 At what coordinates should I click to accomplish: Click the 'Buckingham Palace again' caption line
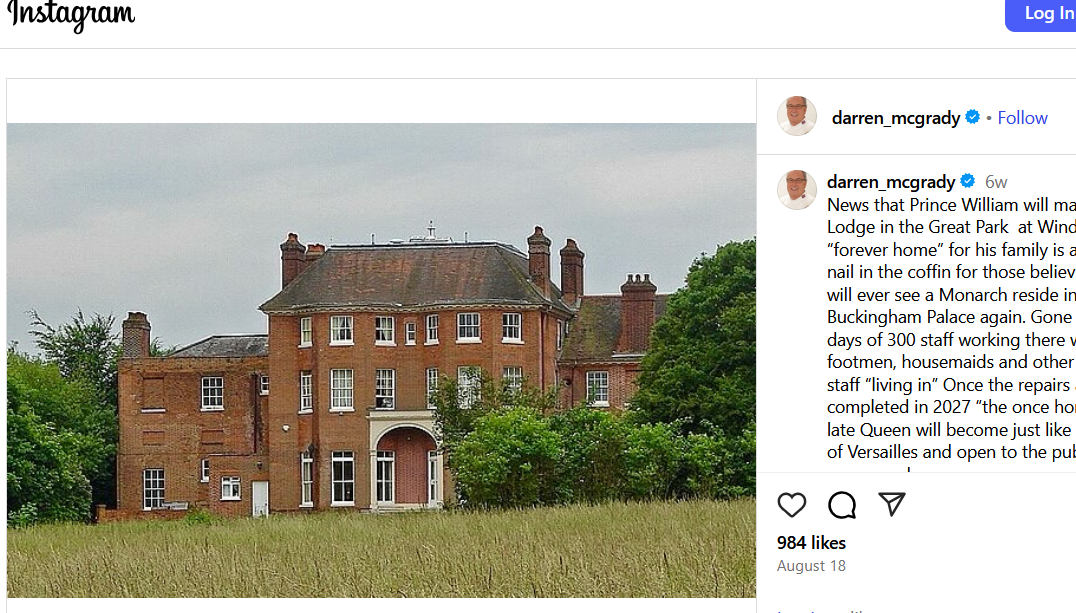tap(951, 317)
